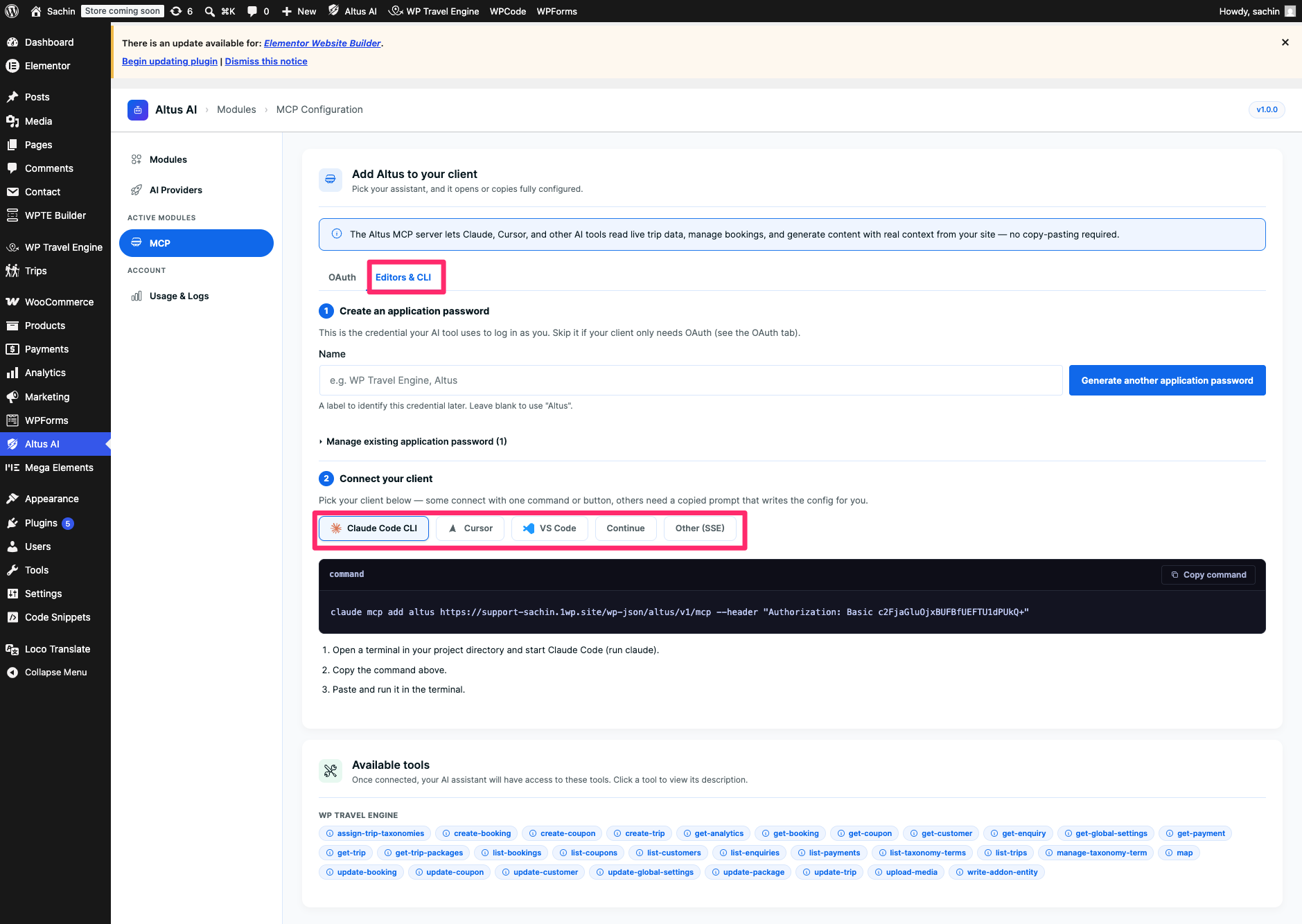Open Usage & Logs

point(196,296)
